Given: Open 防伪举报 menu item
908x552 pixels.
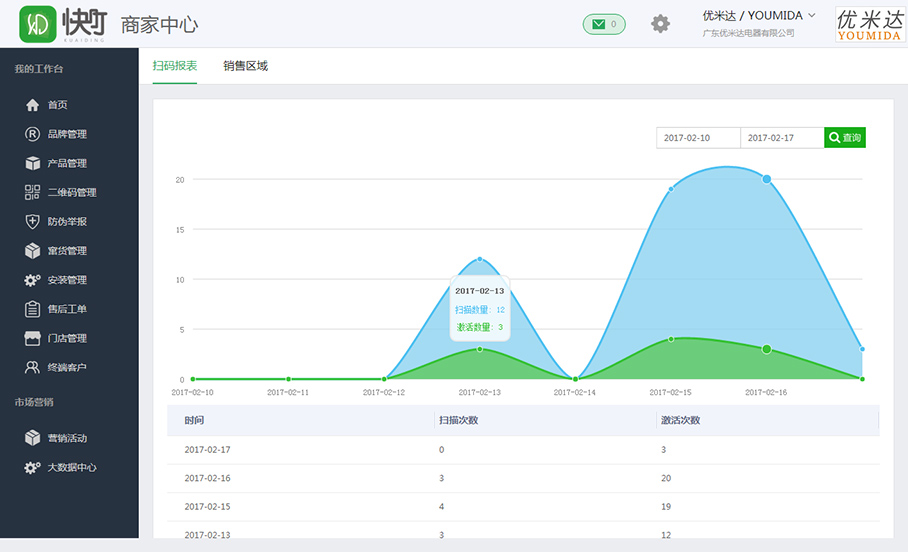Looking at the screenshot, I should point(67,221).
